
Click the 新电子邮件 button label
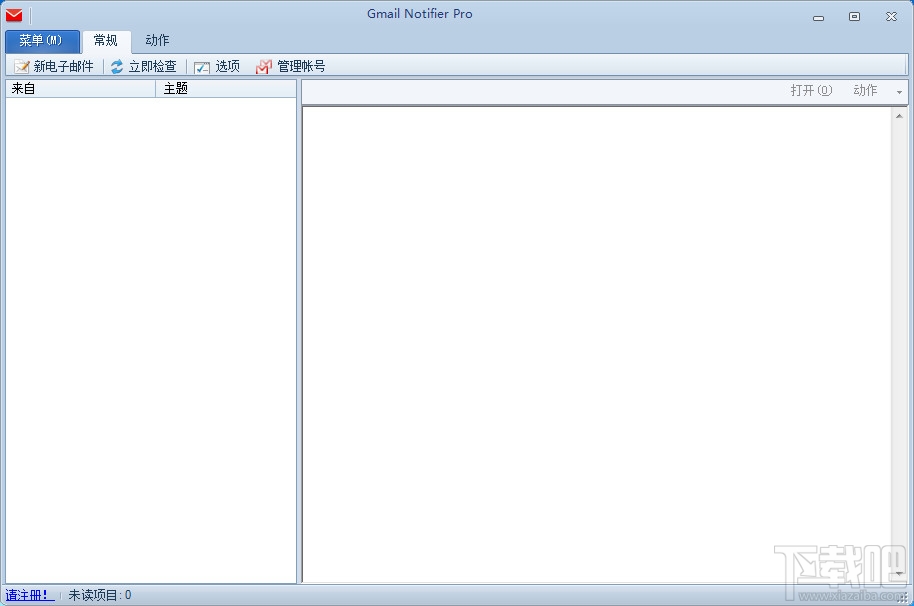point(64,66)
